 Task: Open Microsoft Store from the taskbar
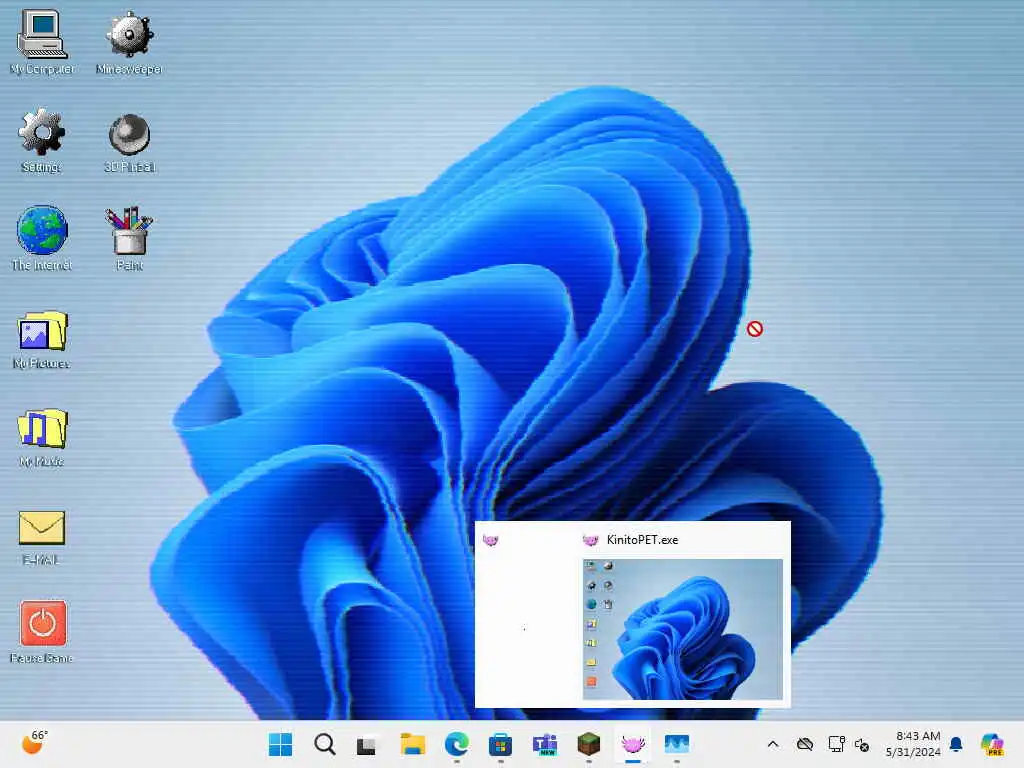(x=500, y=744)
